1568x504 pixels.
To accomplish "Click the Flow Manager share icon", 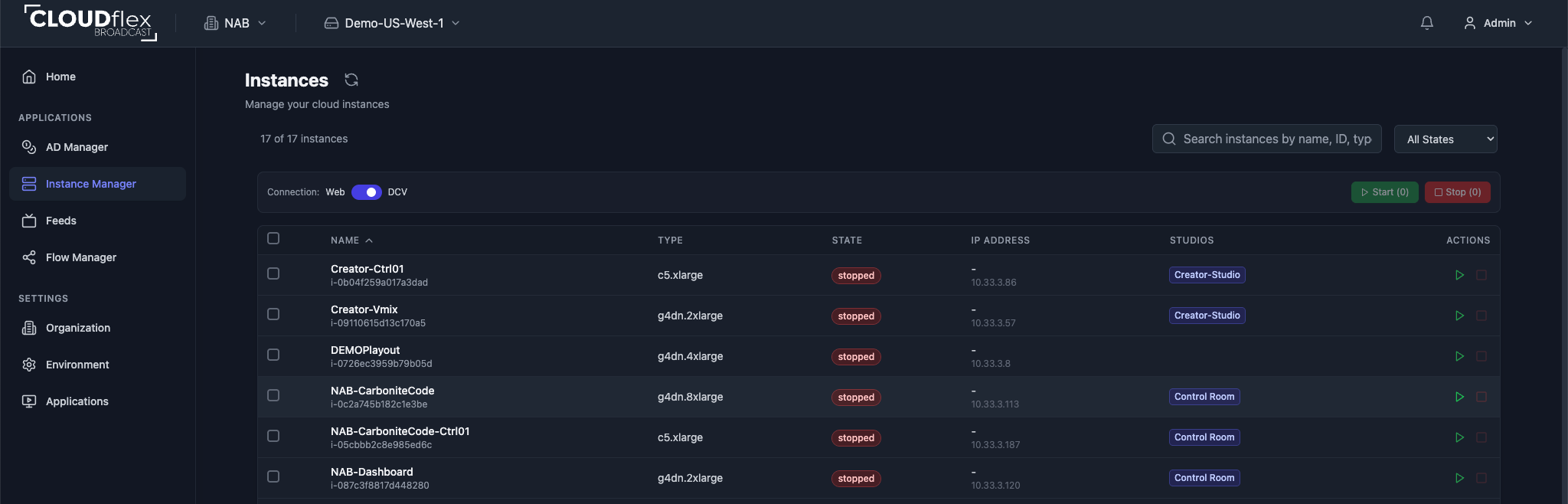I will [x=29, y=257].
